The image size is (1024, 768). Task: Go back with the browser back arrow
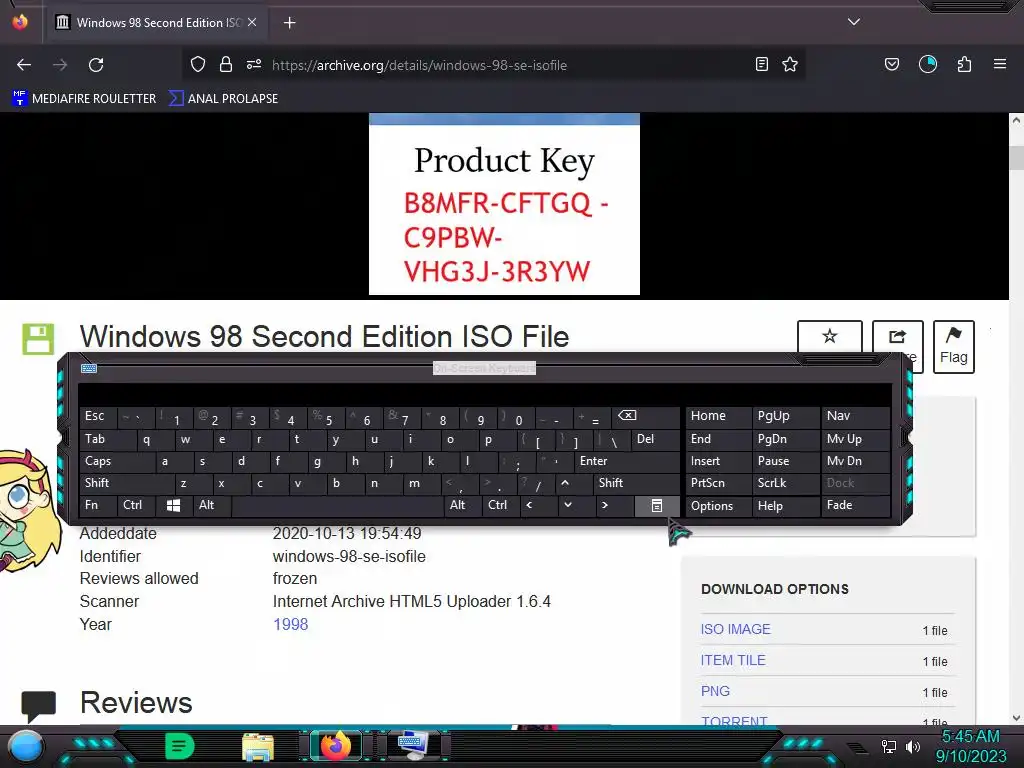[x=24, y=65]
